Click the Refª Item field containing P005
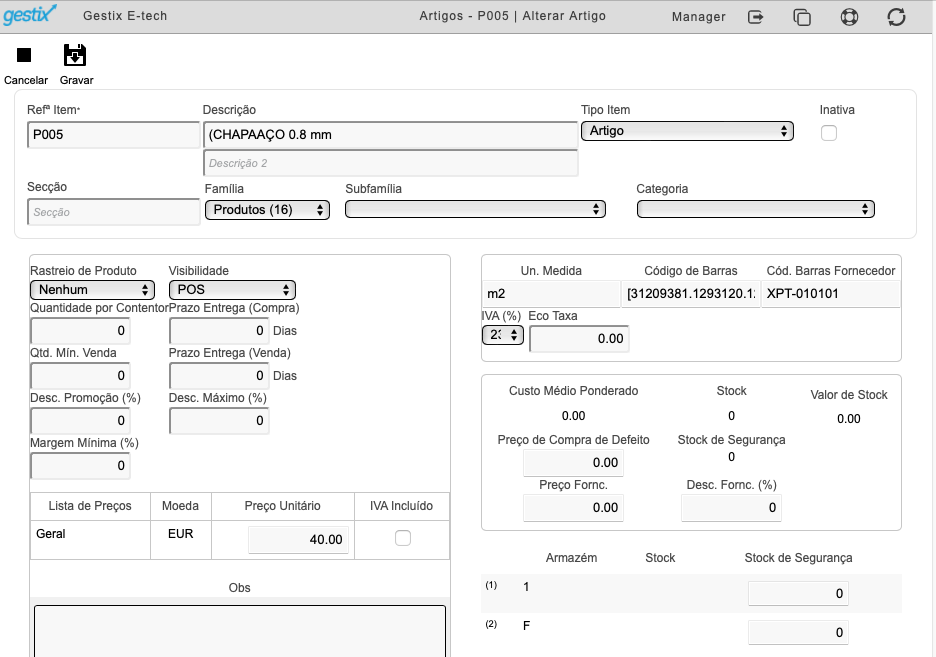Screen dimensions: 936x657 click(113, 135)
